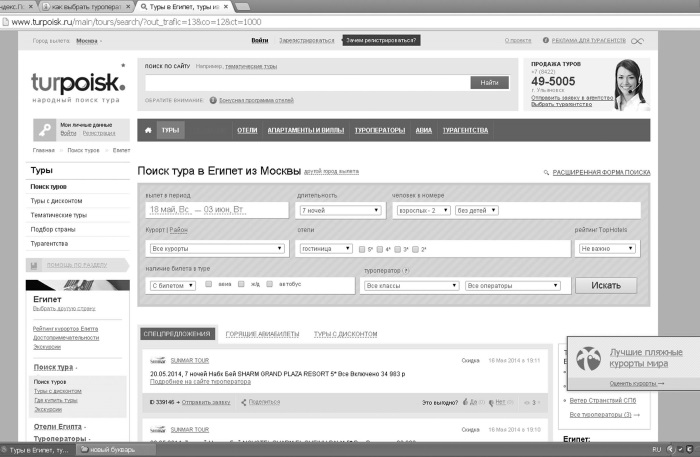Click the magnifier icon for extended search form
The height and width of the screenshot is (457, 700).
pyautogui.click(x=544, y=172)
